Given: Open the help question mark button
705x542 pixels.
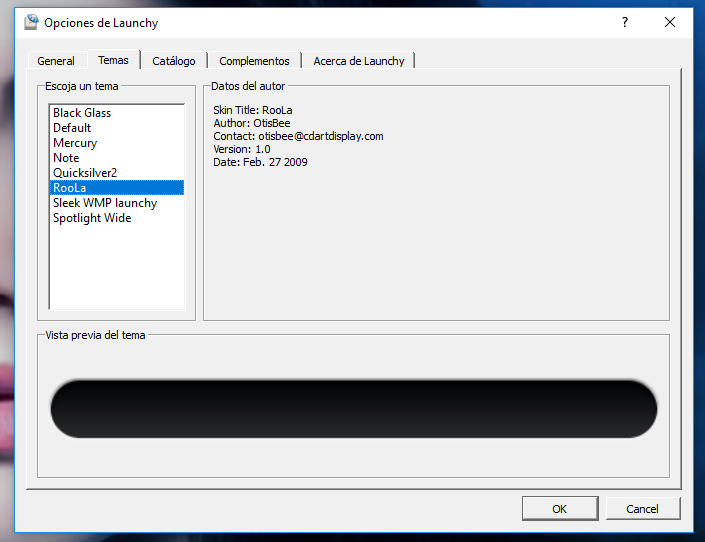Looking at the screenshot, I should pyautogui.click(x=625, y=22).
